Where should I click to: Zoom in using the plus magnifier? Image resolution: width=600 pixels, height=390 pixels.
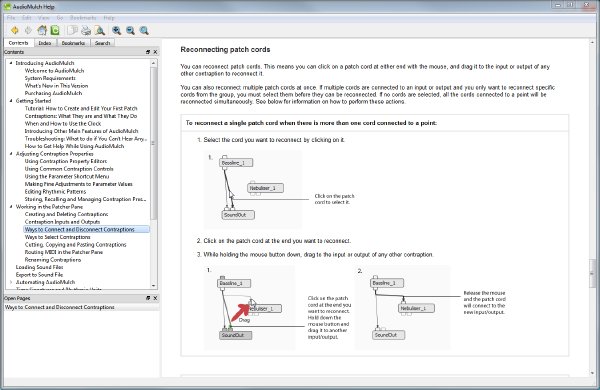(116, 30)
